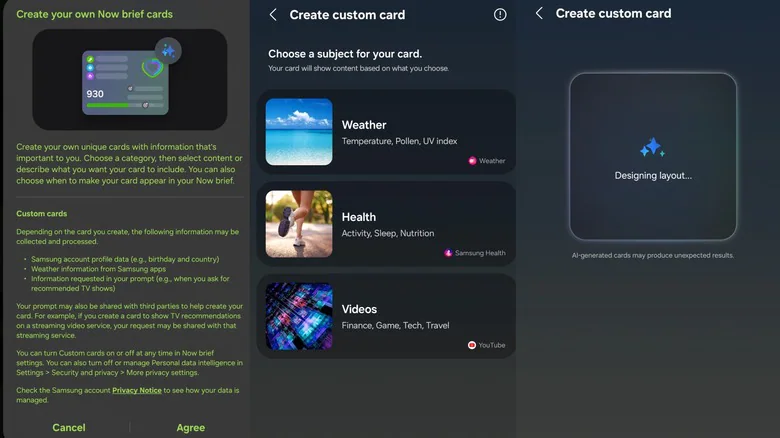Click the running shoes Health thumbnail
The image size is (780, 438).
(299, 224)
